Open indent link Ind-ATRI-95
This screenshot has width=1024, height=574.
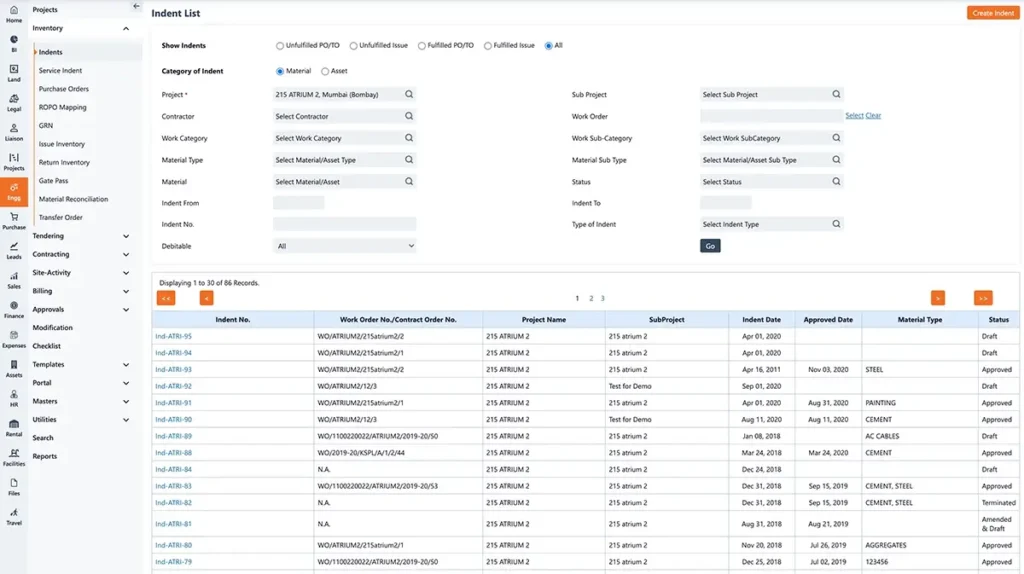(x=173, y=336)
